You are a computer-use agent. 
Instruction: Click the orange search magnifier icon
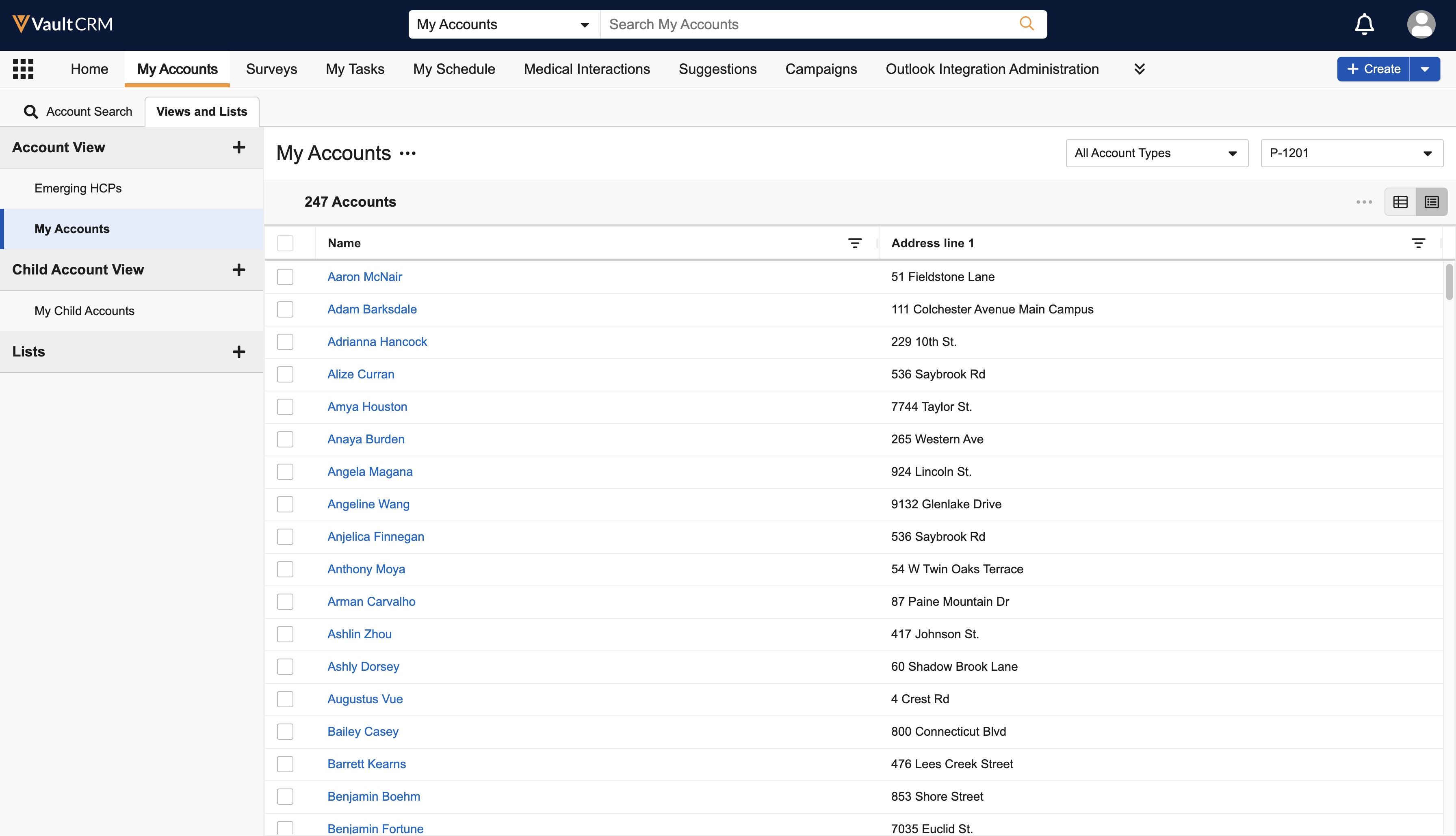pos(1026,24)
